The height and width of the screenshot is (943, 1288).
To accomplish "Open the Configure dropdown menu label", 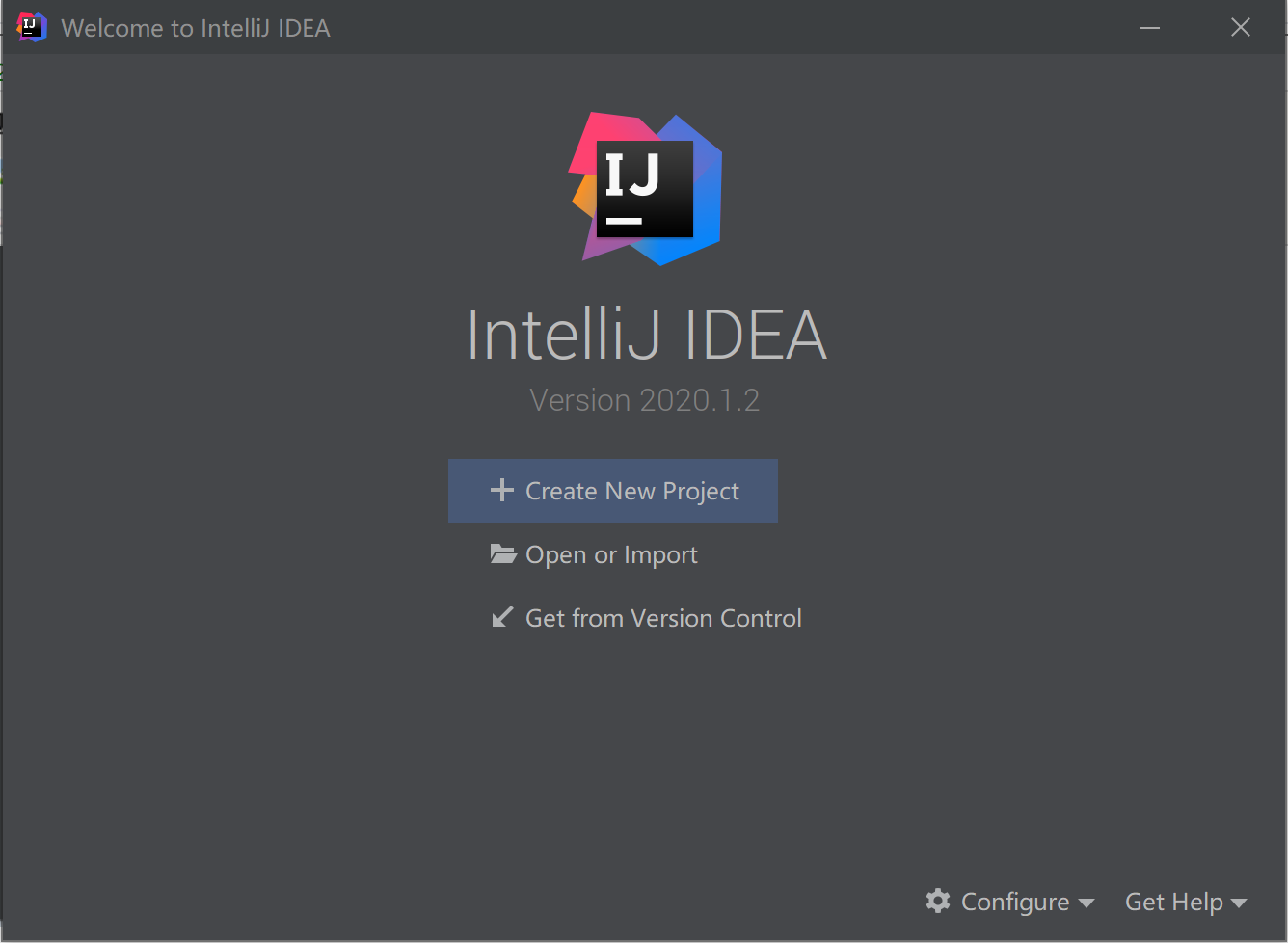I will click(x=1014, y=902).
